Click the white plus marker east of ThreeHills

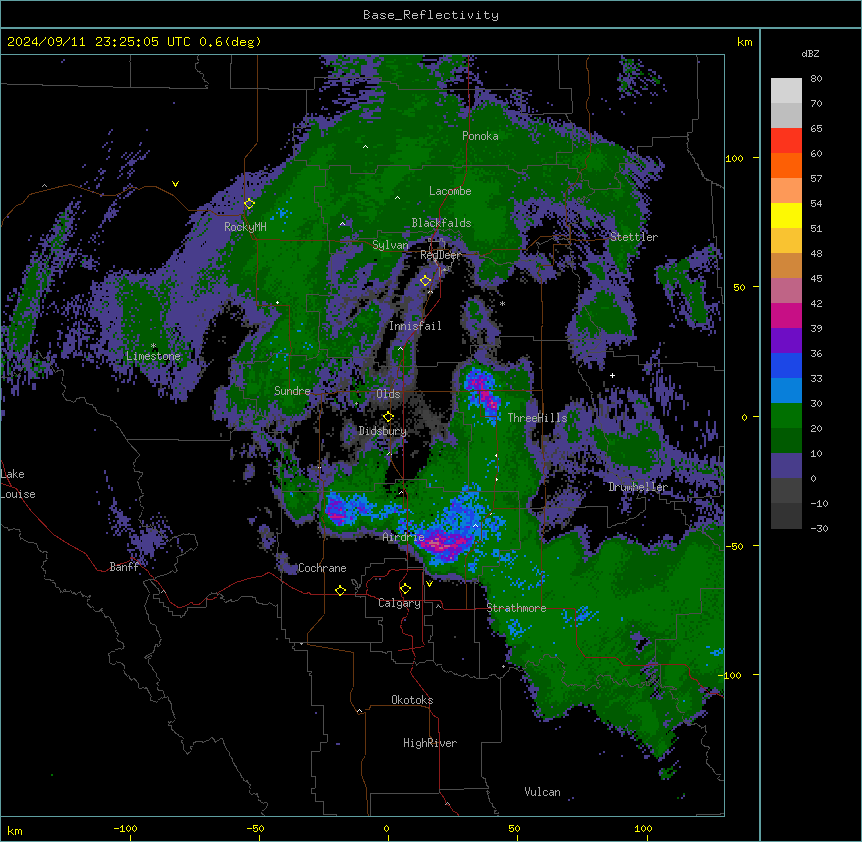[x=612, y=375]
